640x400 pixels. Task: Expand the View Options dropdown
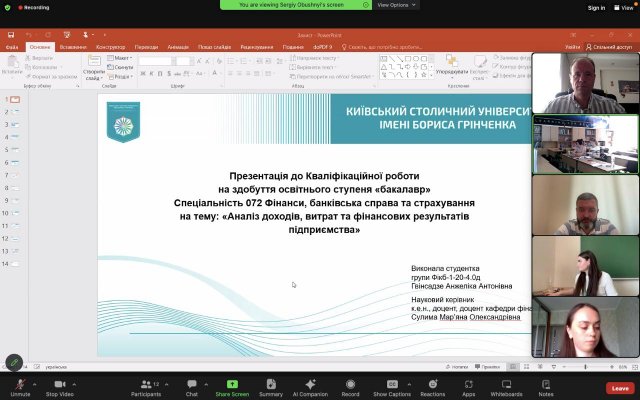click(x=396, y=5)
